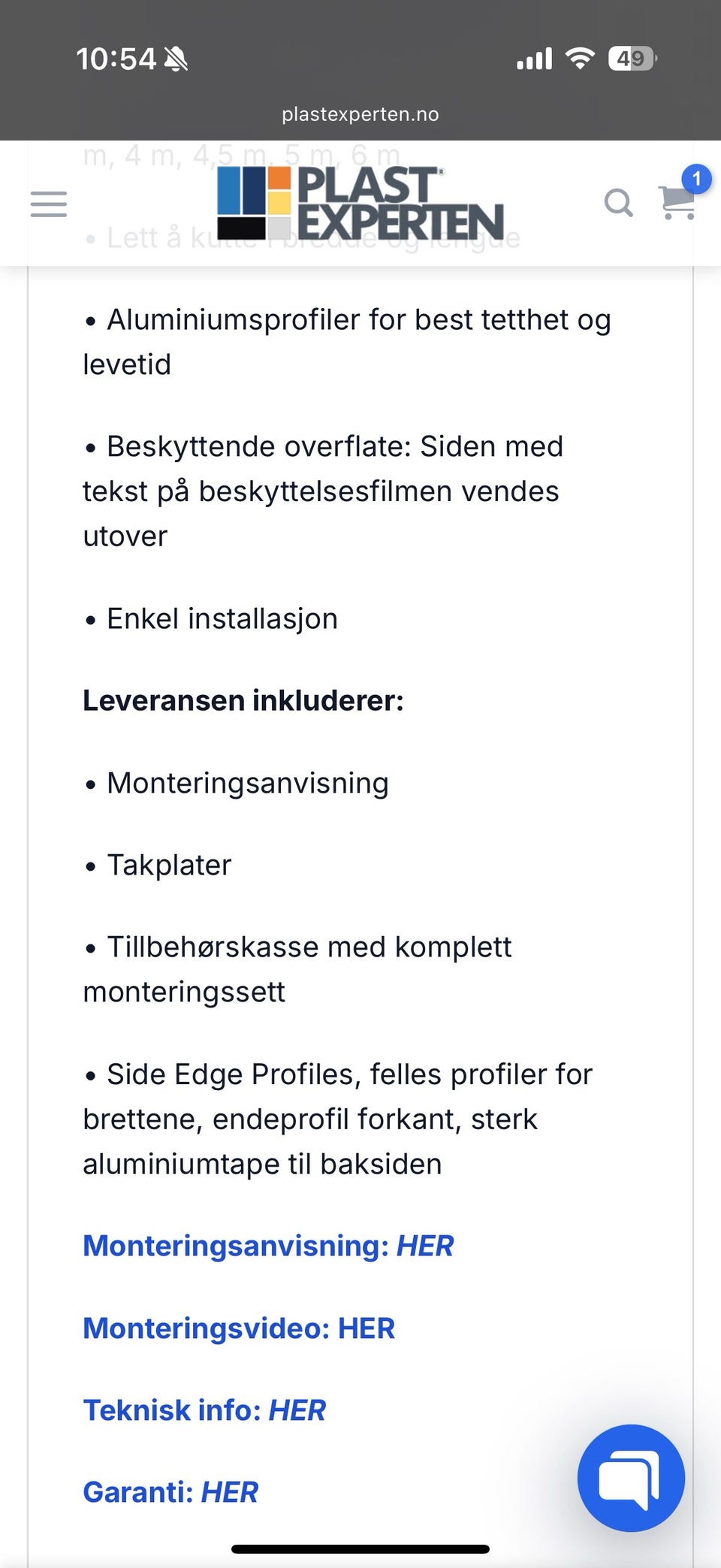Tap the silent mode bell icon
The image size is (721, 1568).
point(176,59)
